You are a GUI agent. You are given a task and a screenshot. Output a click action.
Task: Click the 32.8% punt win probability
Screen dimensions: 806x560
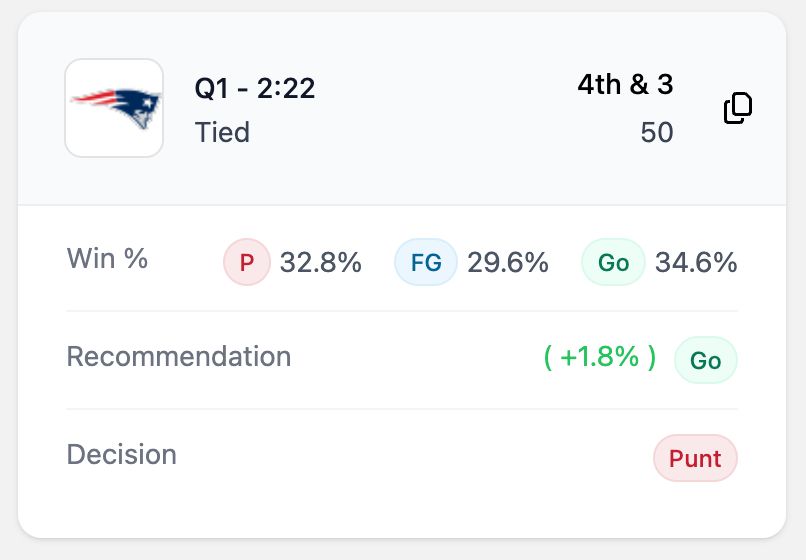[x=320, y=263]
